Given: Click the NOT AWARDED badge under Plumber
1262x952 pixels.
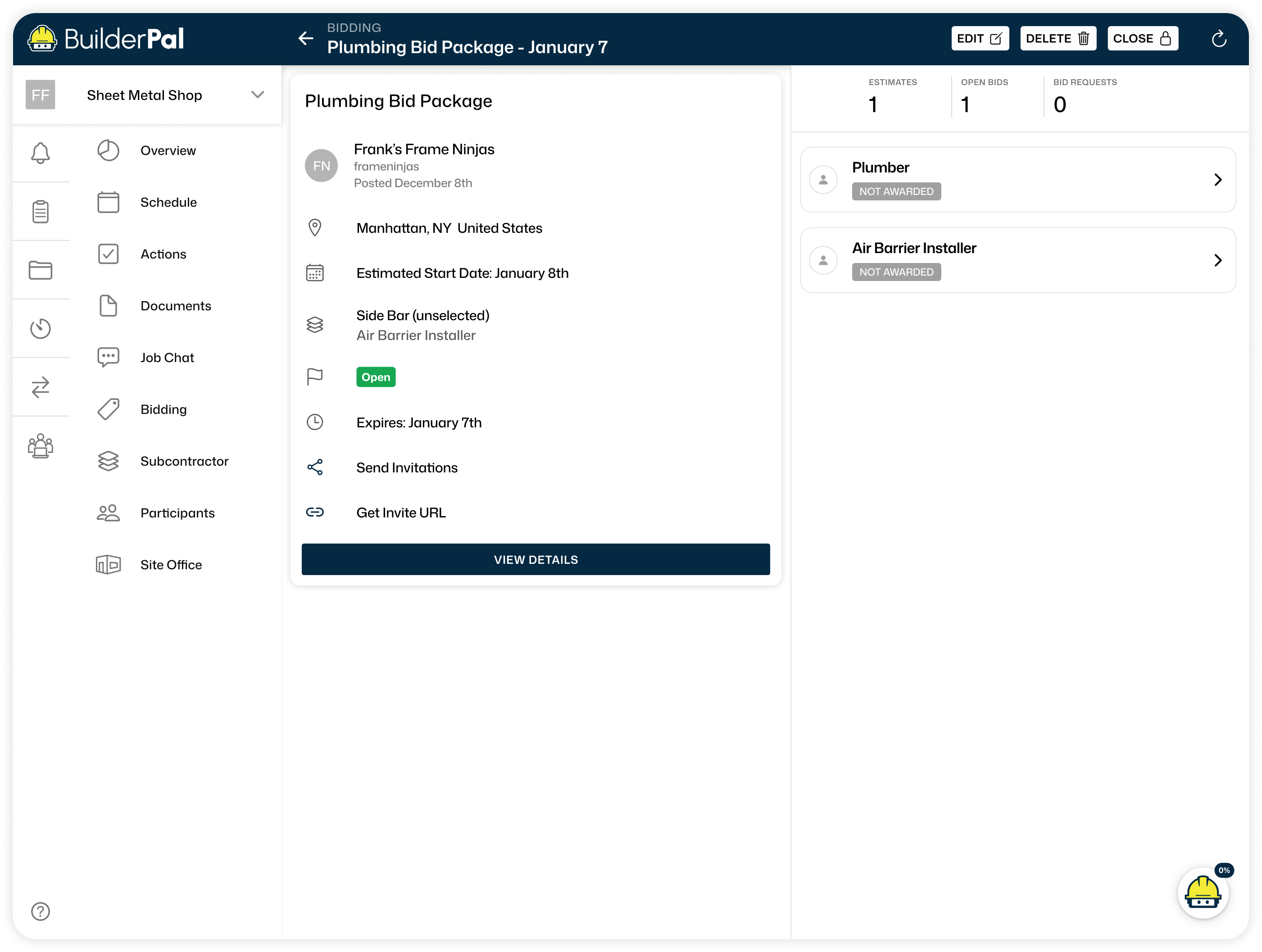Looking at the screenshot, I should [x=896, y=191].
